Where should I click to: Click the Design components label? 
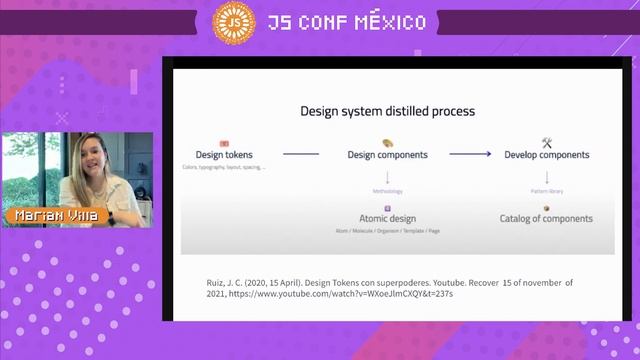pos(387,155)
